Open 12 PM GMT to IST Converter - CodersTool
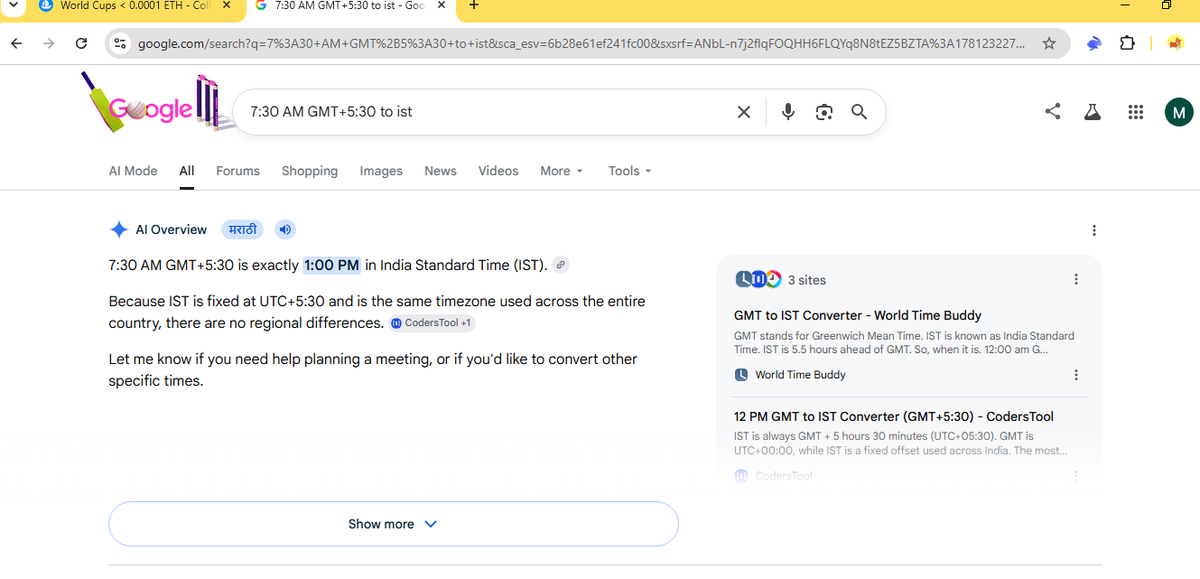 point(893,416)
